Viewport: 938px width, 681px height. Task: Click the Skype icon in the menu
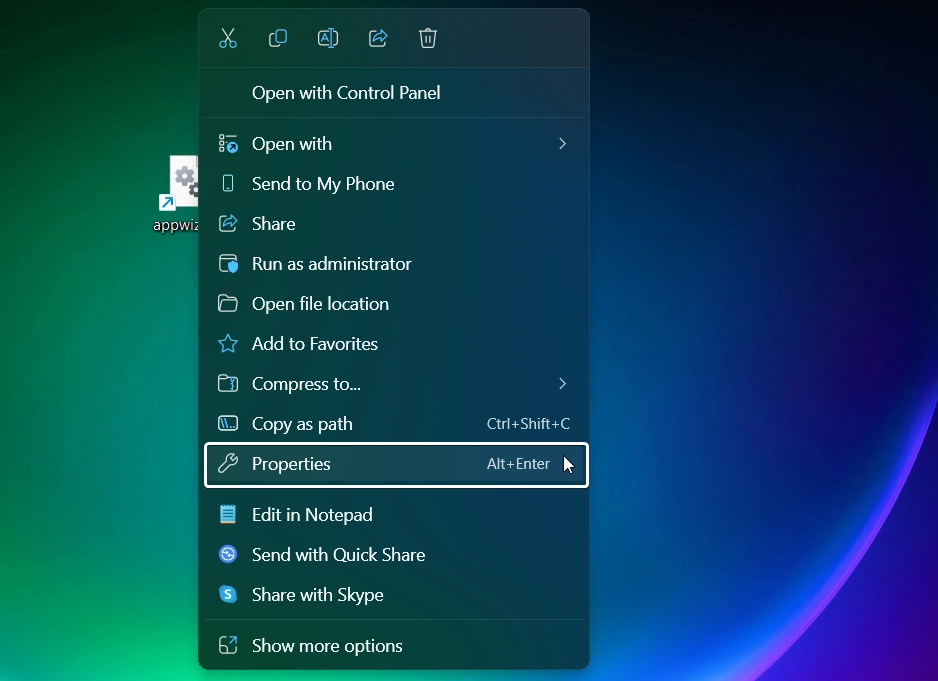pyautogui.click(x=228, y=594)
